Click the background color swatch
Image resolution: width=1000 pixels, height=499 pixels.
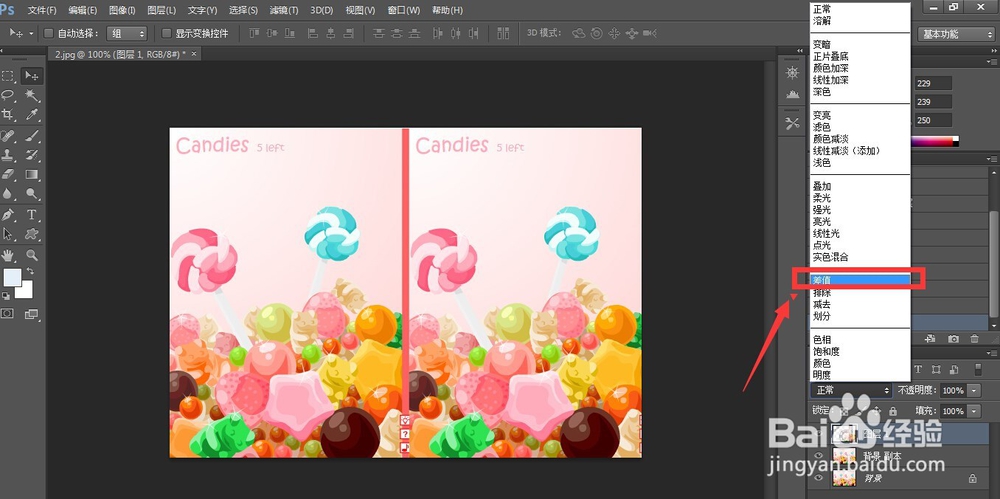pyautogui.click(x=26, y=293)
